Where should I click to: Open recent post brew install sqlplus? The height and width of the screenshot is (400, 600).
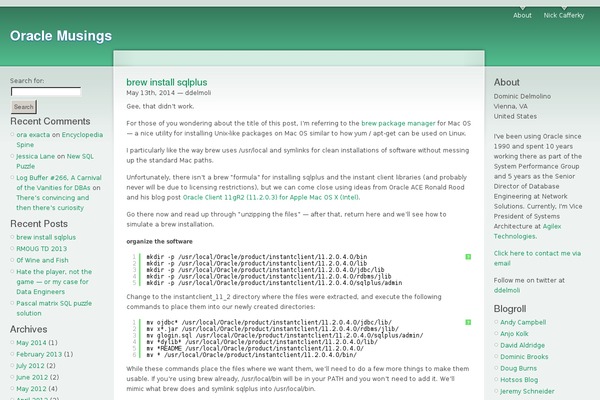(46, 237)
